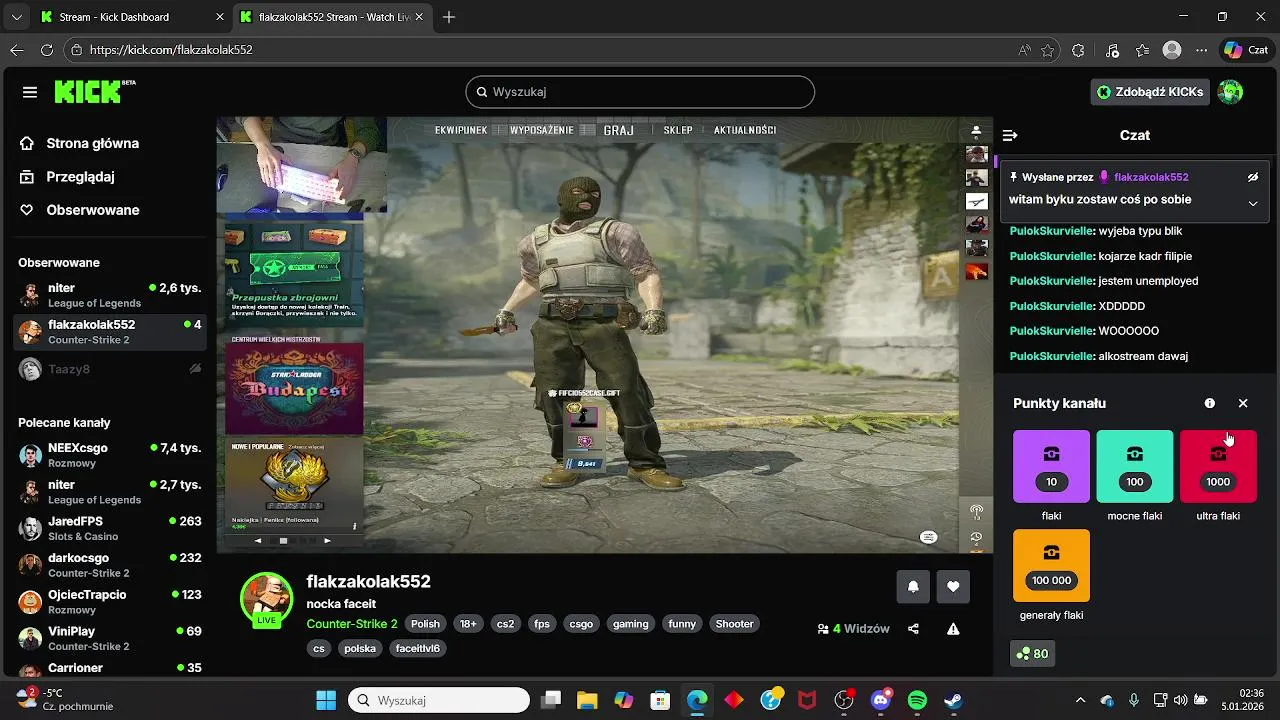Open recommended channel darkocsgo
The image size is (1280, 720).
110,565
